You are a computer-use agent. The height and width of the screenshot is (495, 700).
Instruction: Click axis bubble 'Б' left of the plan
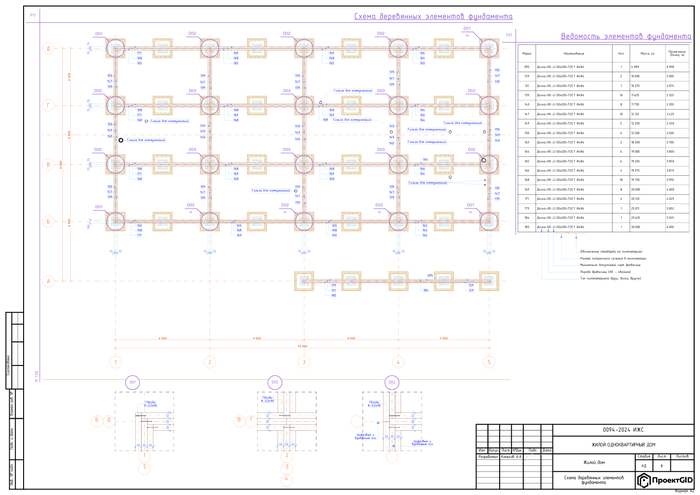pyautogui.click(x=48, y=221)
